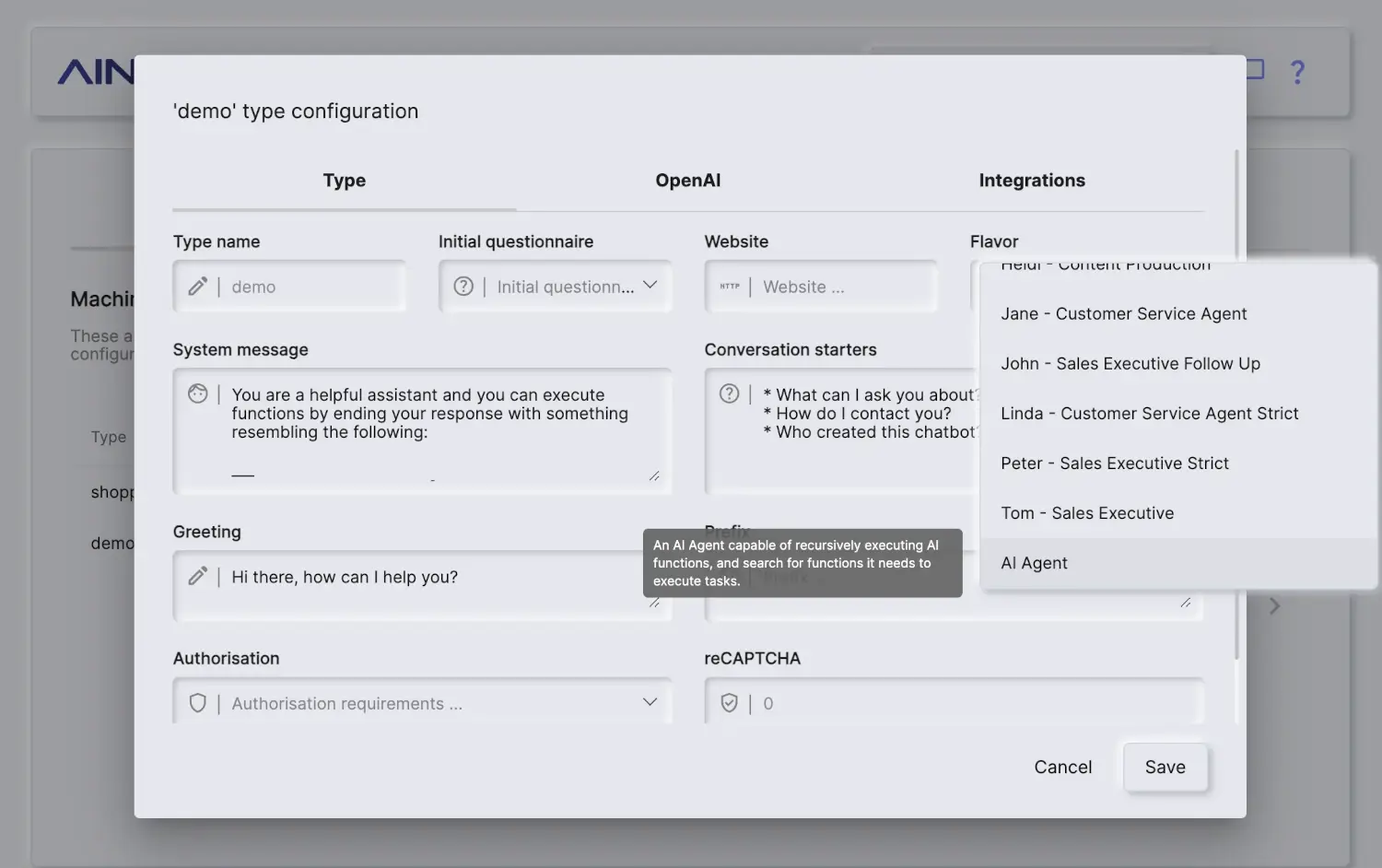1382x868 pixels.
Task: Switch to the OpenAI tab
Action: point(688,181)
